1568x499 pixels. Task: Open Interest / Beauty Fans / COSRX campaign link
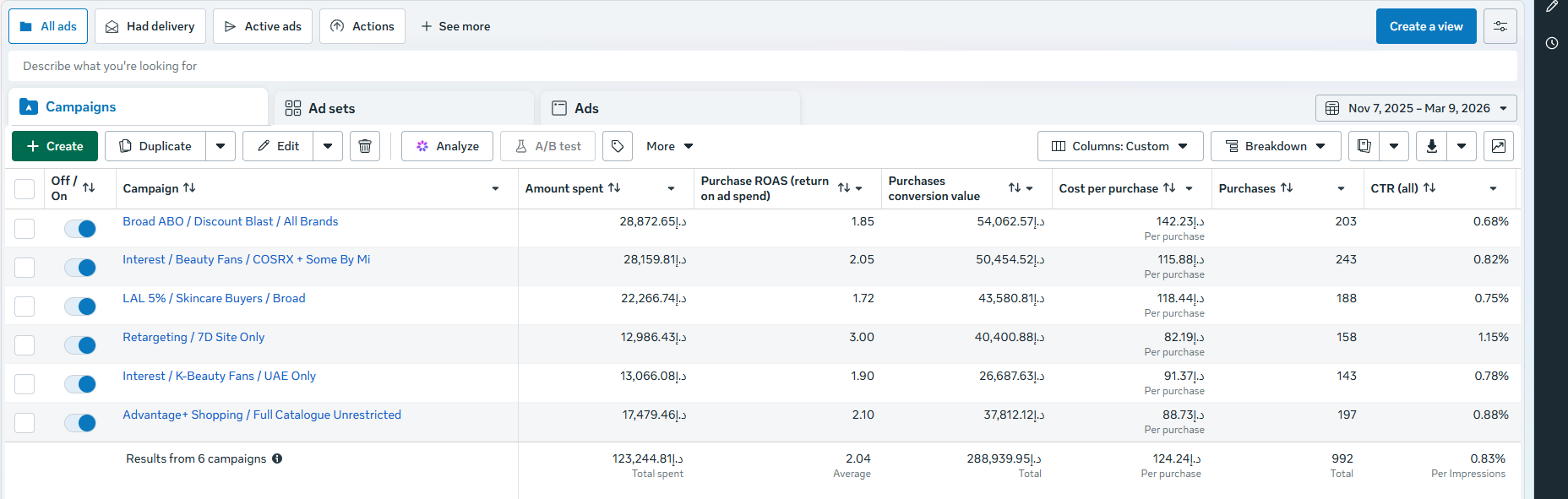pyautogui.click(x=246, y=259)
